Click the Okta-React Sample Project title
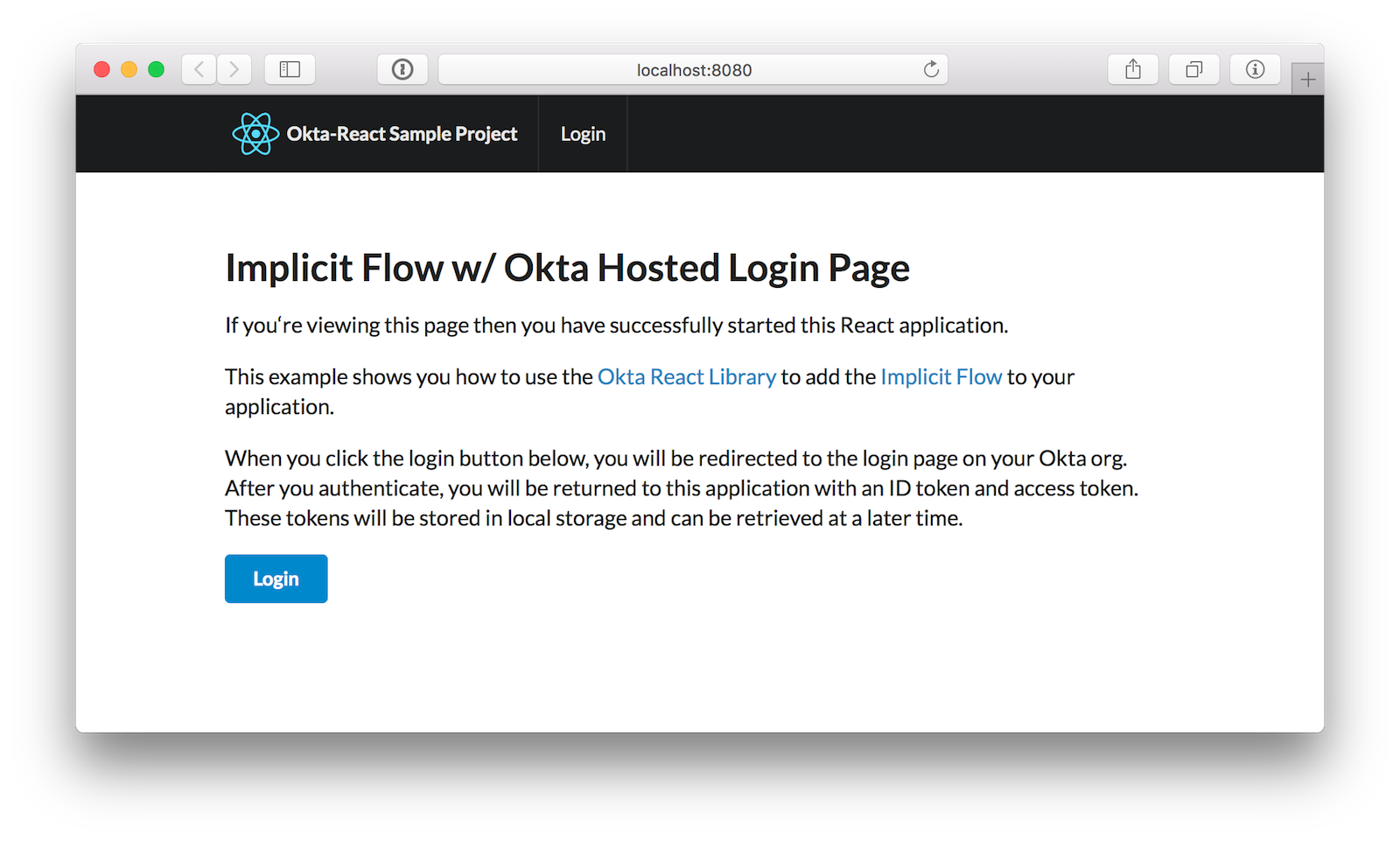Image resolution: width=1400 pixels, height=841 pixels. (402, 134)
